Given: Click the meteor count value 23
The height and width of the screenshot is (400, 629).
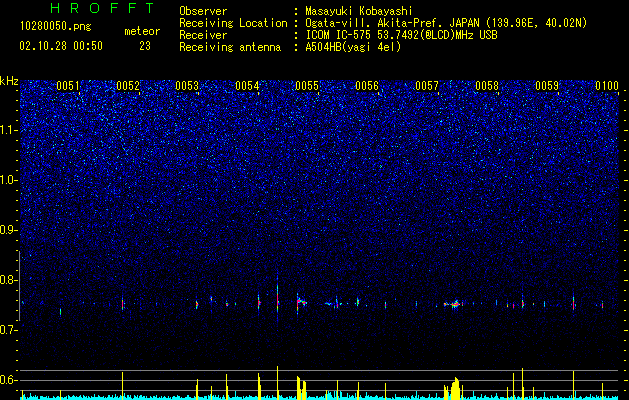Looking at the screenshot, I should coord(145,46).
